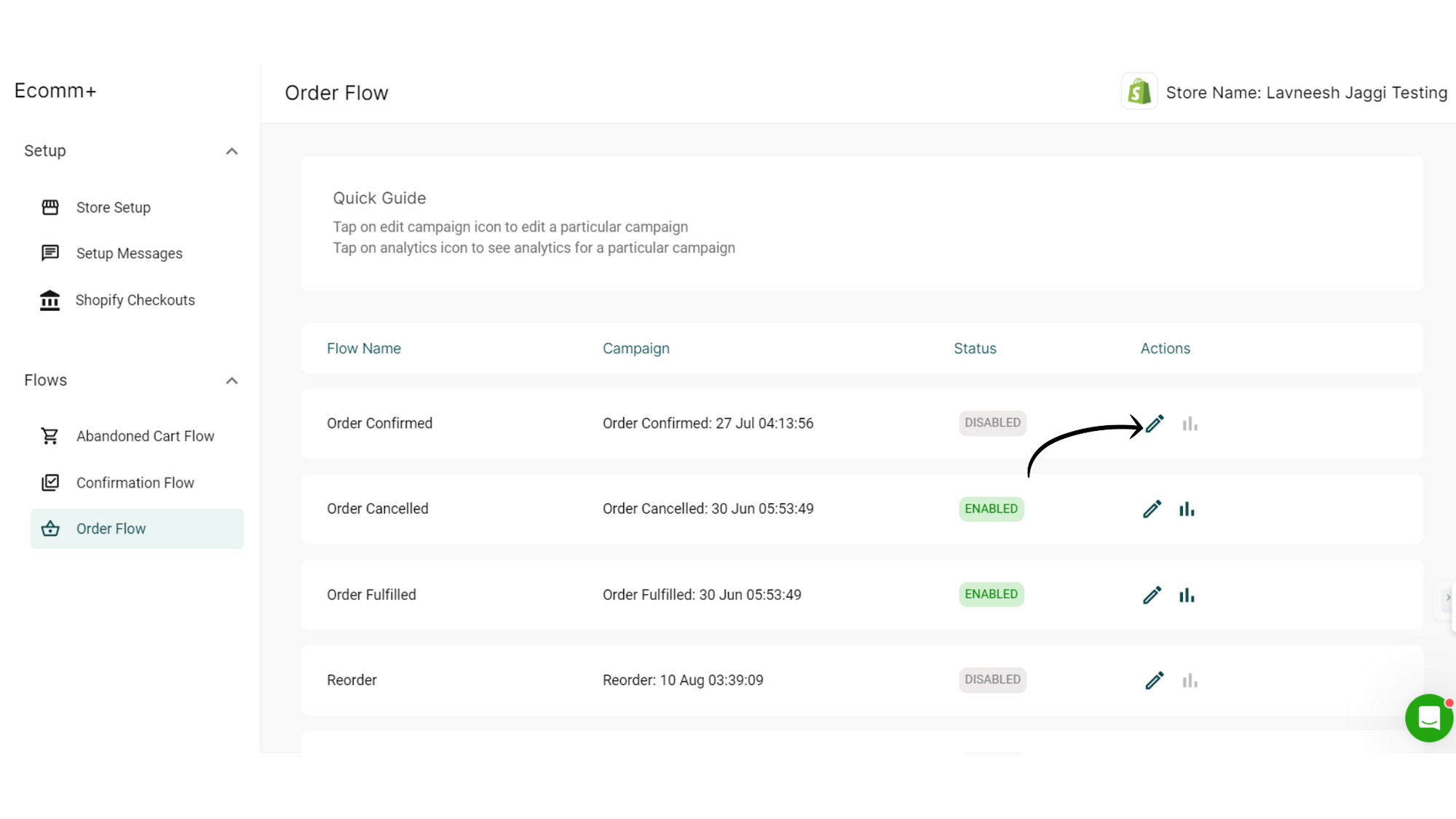Click the Shopify logo beside store name
The width and height of the screenshot is (1456, 819).
(x=1139, y=92)
